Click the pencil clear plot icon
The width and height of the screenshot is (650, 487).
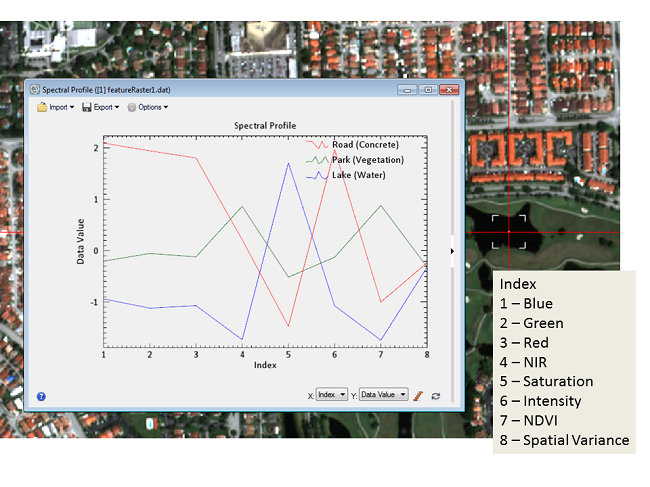pyautogui.click(x=419, y=396)
